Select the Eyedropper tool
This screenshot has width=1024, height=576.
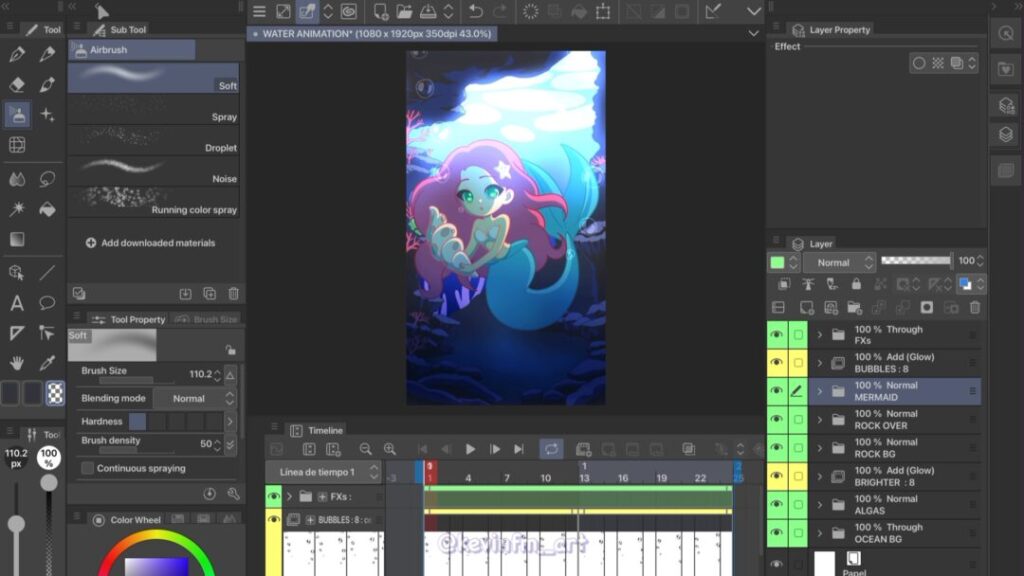pyautogui.click(x=47, y=362)
